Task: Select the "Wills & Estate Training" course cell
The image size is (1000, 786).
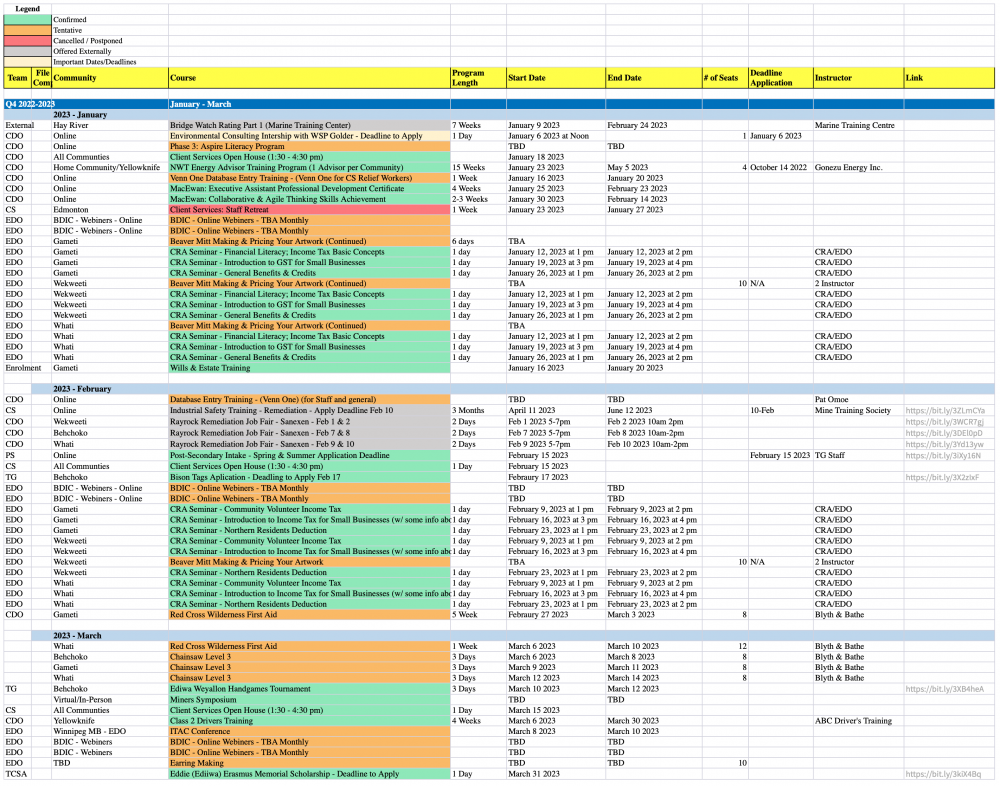Action: point(309,368)
